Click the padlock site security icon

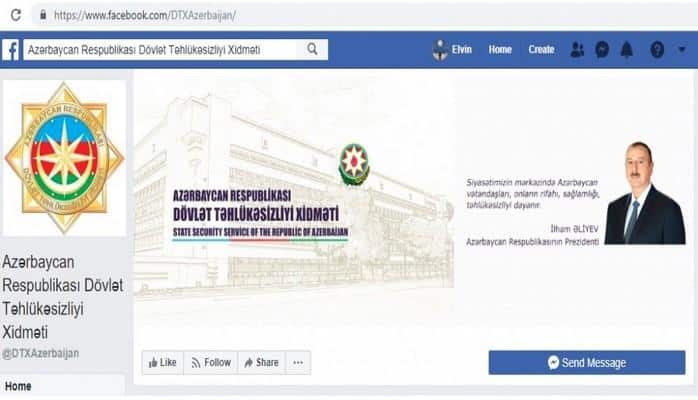[x=43, y=15]
